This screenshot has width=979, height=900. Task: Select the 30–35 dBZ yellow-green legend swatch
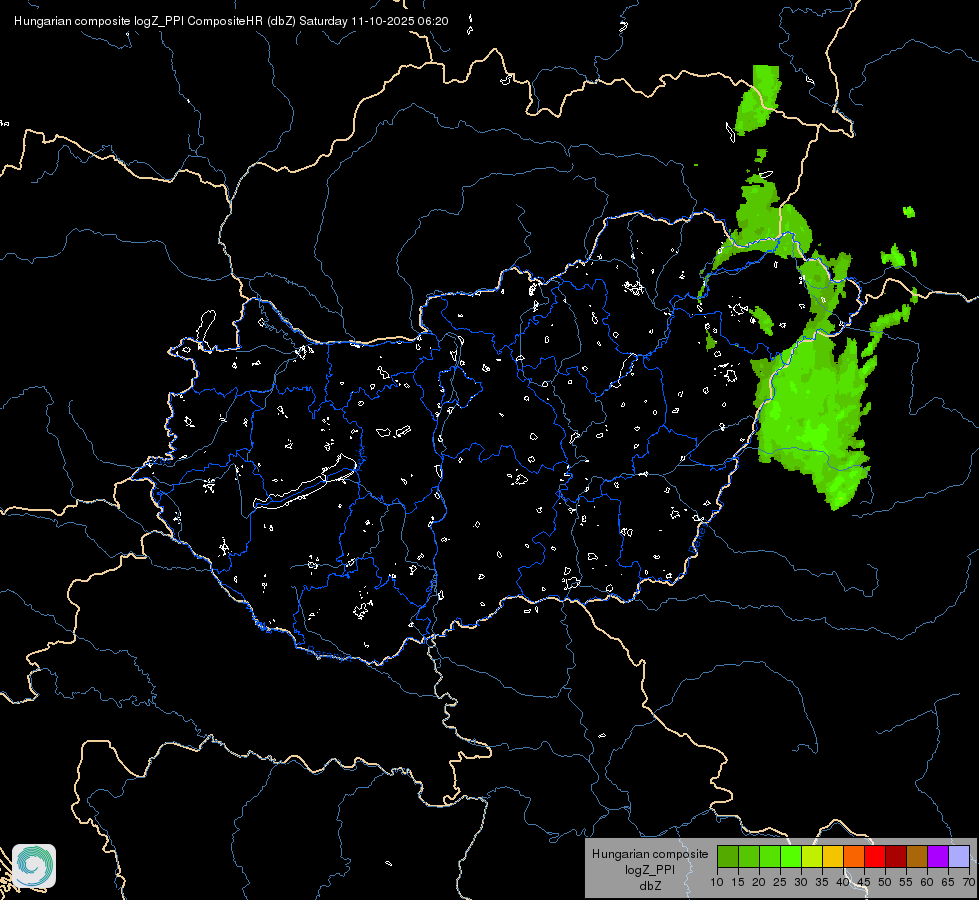click(x=812, y=856)
